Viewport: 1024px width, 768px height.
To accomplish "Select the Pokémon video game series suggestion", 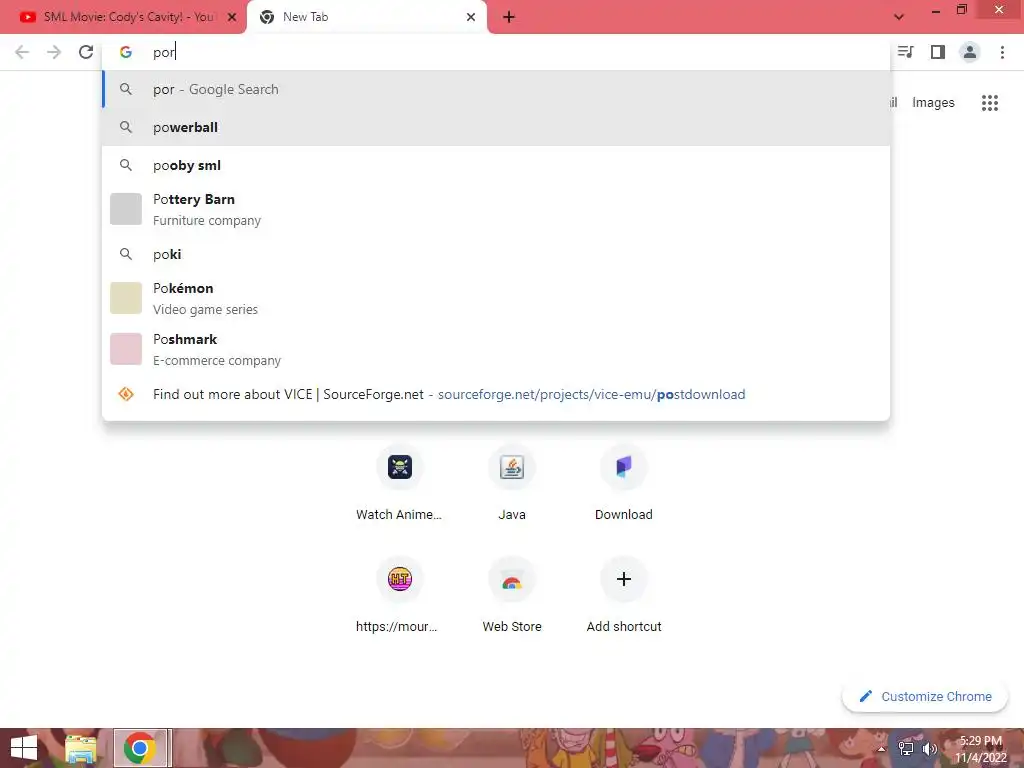I will pyautogui.click(x=496, y=298).
